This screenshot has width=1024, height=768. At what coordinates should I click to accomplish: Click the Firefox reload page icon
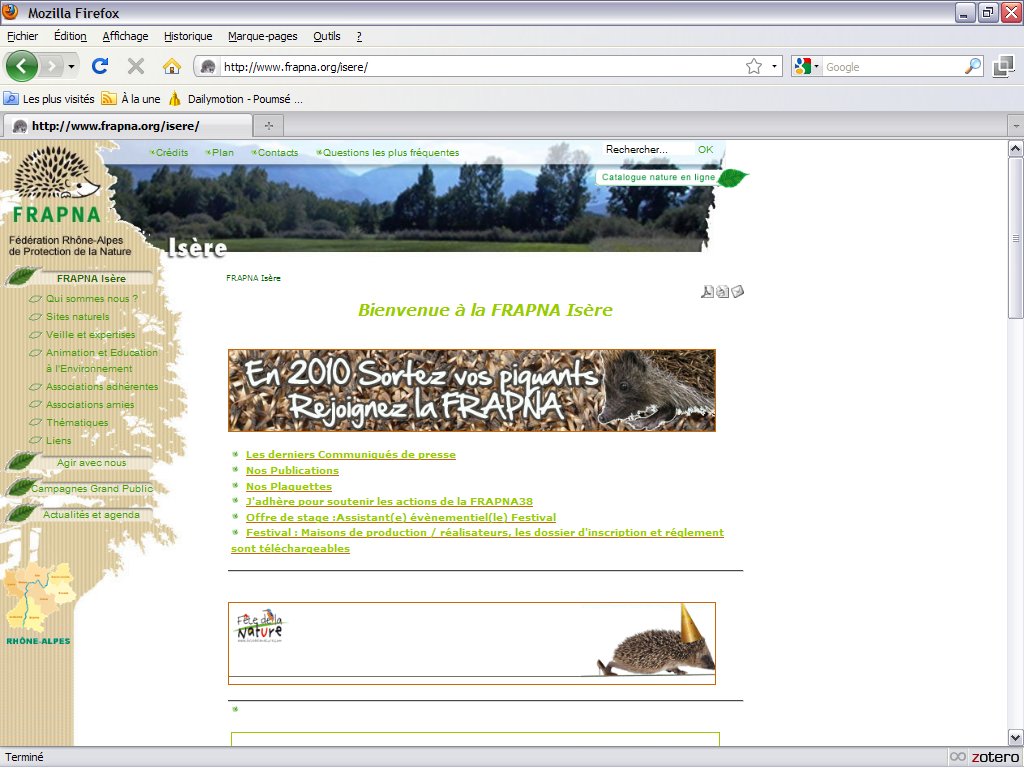point(99,66)
